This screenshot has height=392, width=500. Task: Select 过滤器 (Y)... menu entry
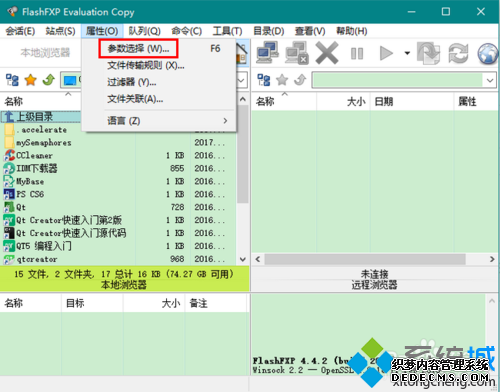(x=159, y=82)
